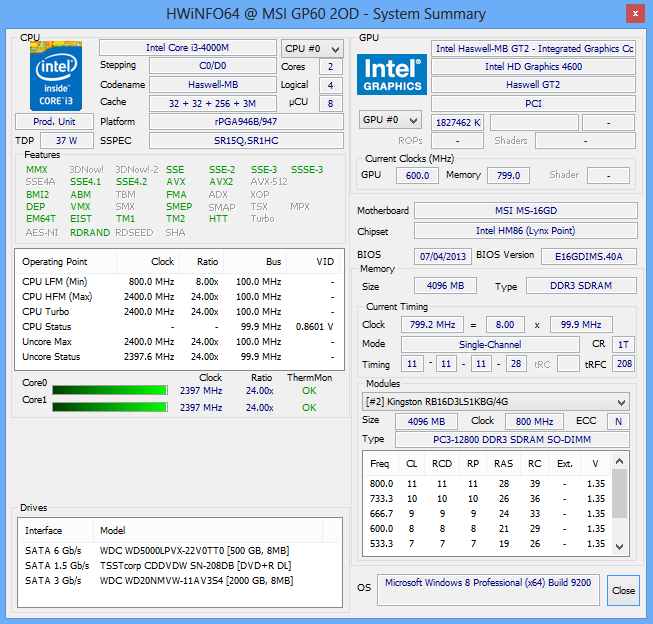Click the Prod. Unit button
This screenshot has width=653, height=624.
pos(54,122)
